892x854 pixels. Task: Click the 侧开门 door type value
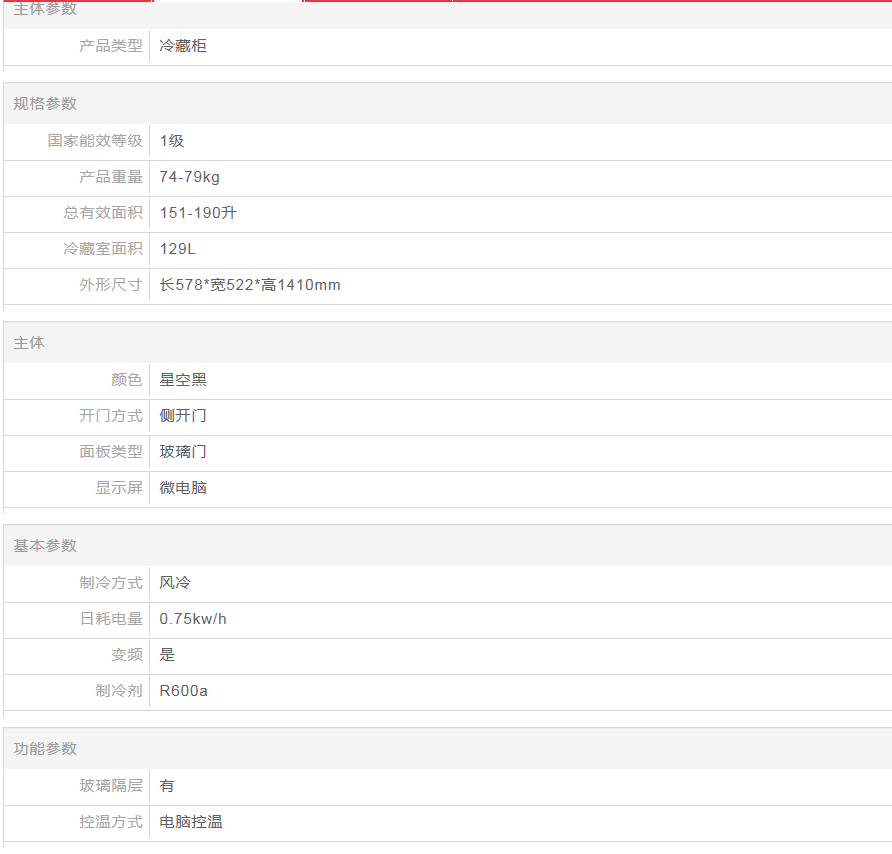pyautogui.click(x=183, y=416)
